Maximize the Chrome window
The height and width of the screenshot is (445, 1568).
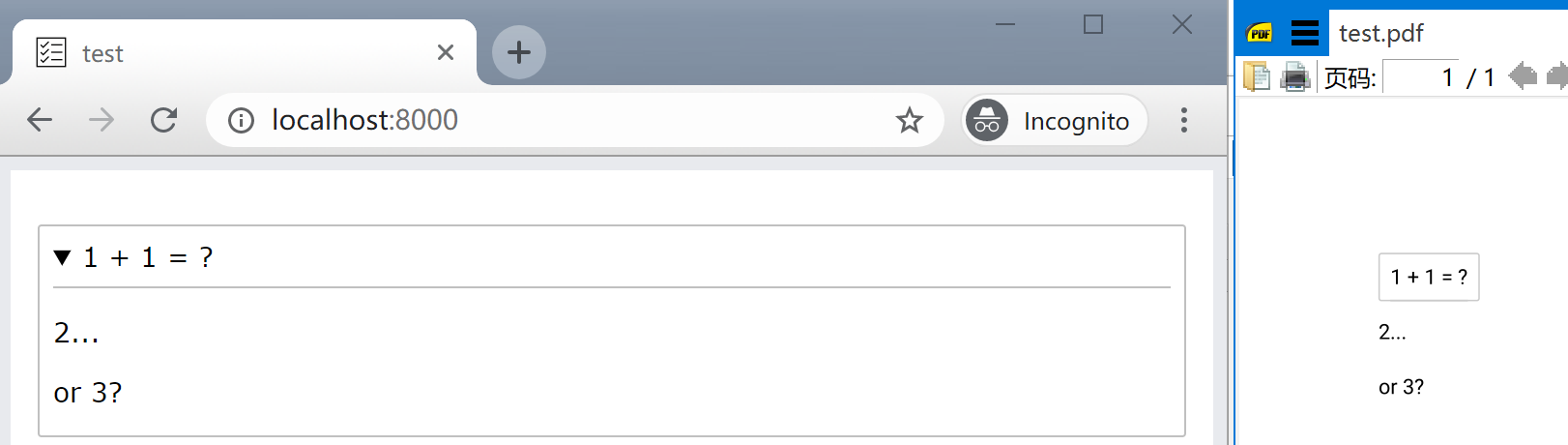(x=1093, y=24)
